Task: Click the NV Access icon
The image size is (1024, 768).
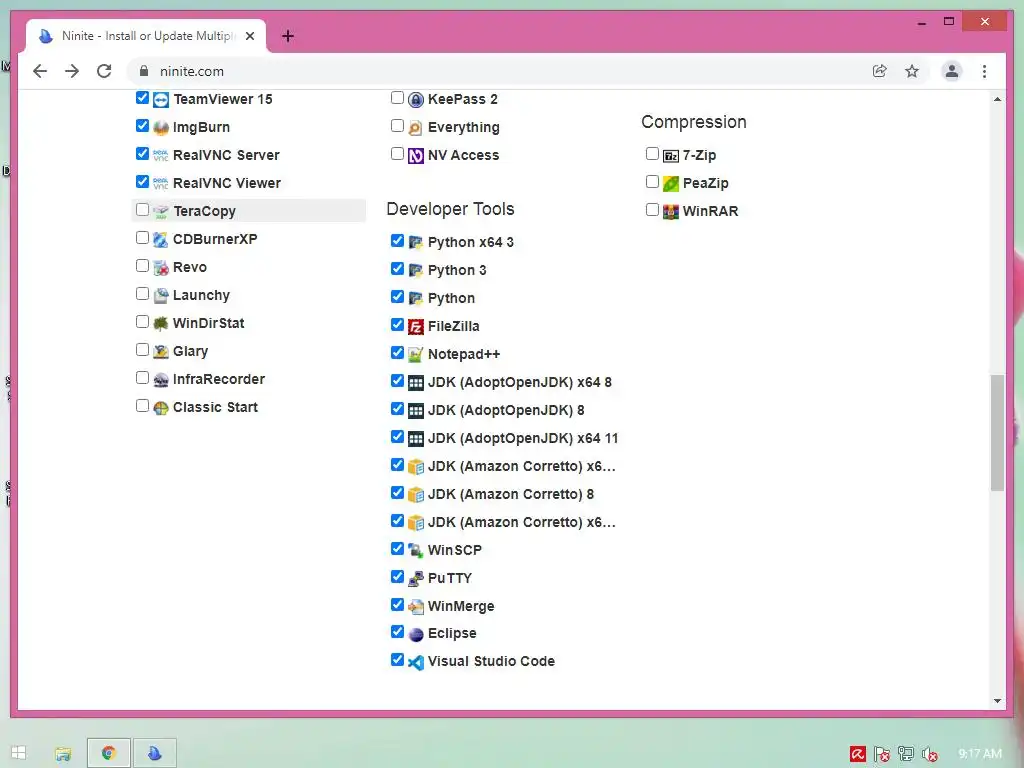Action: tap(416, 156)
